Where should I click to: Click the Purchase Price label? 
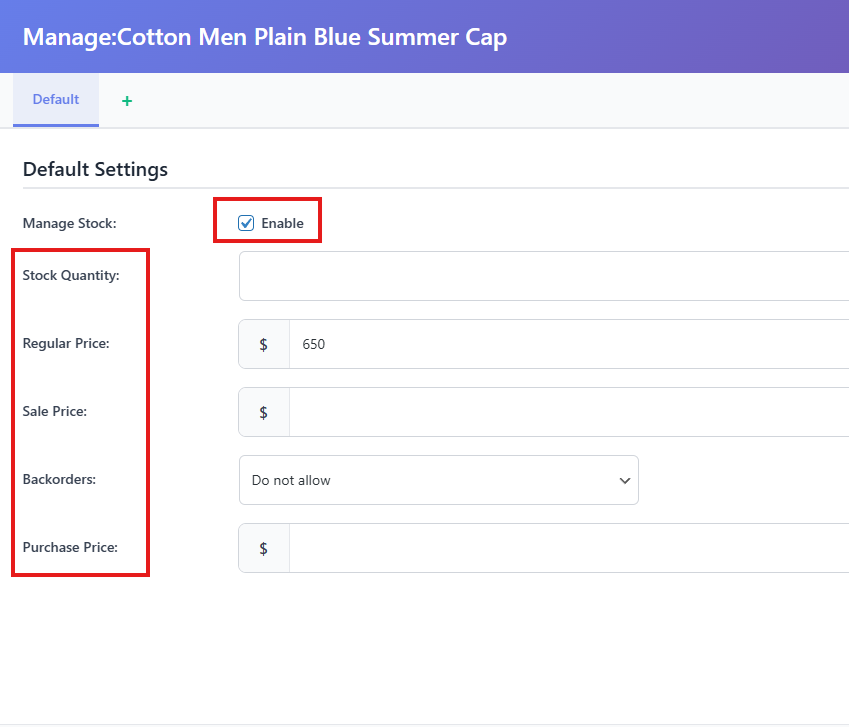click(x=70, y=547)
